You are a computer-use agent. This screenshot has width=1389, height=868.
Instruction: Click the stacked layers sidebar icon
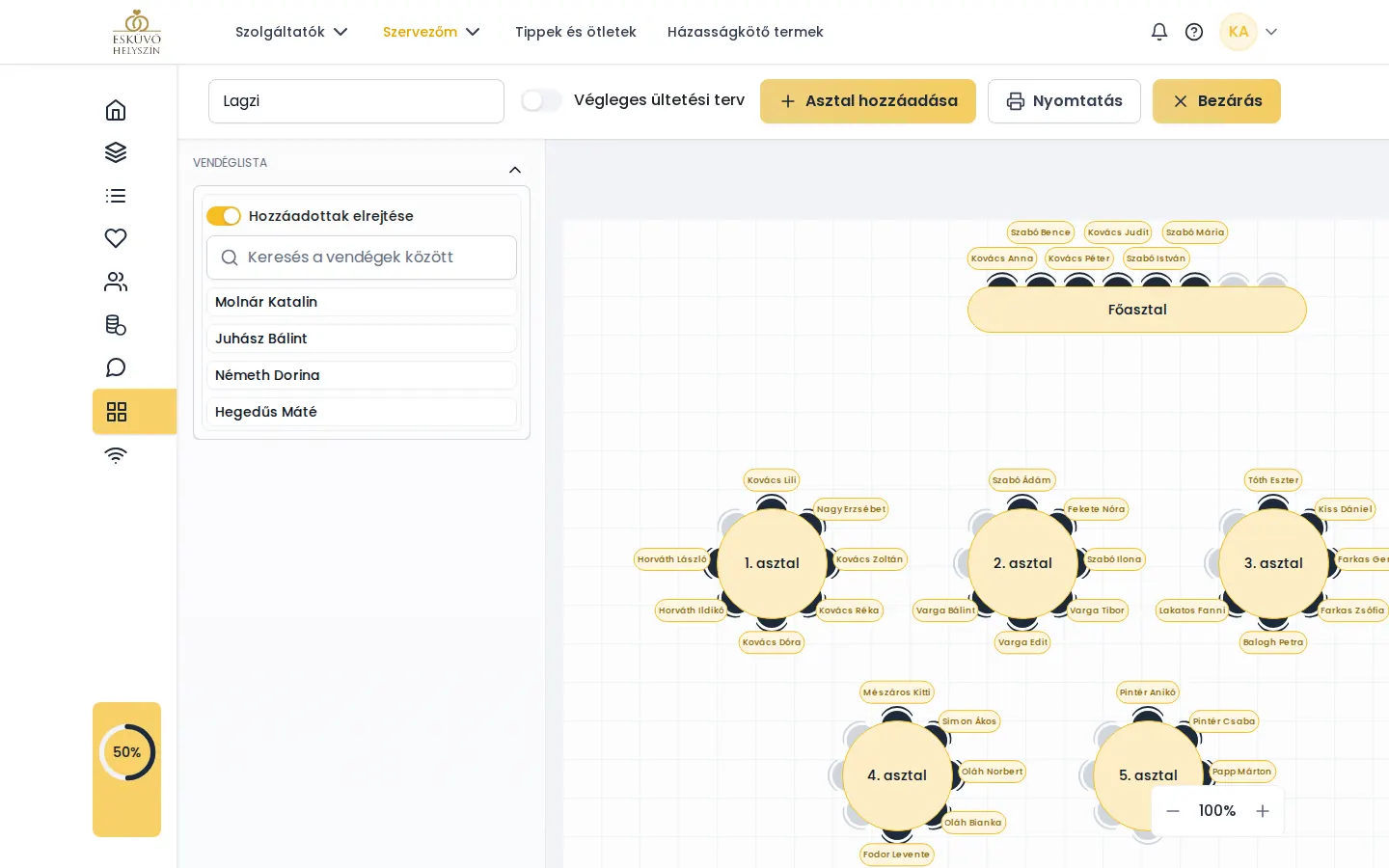pyautogui.click(x=116, y=152)
